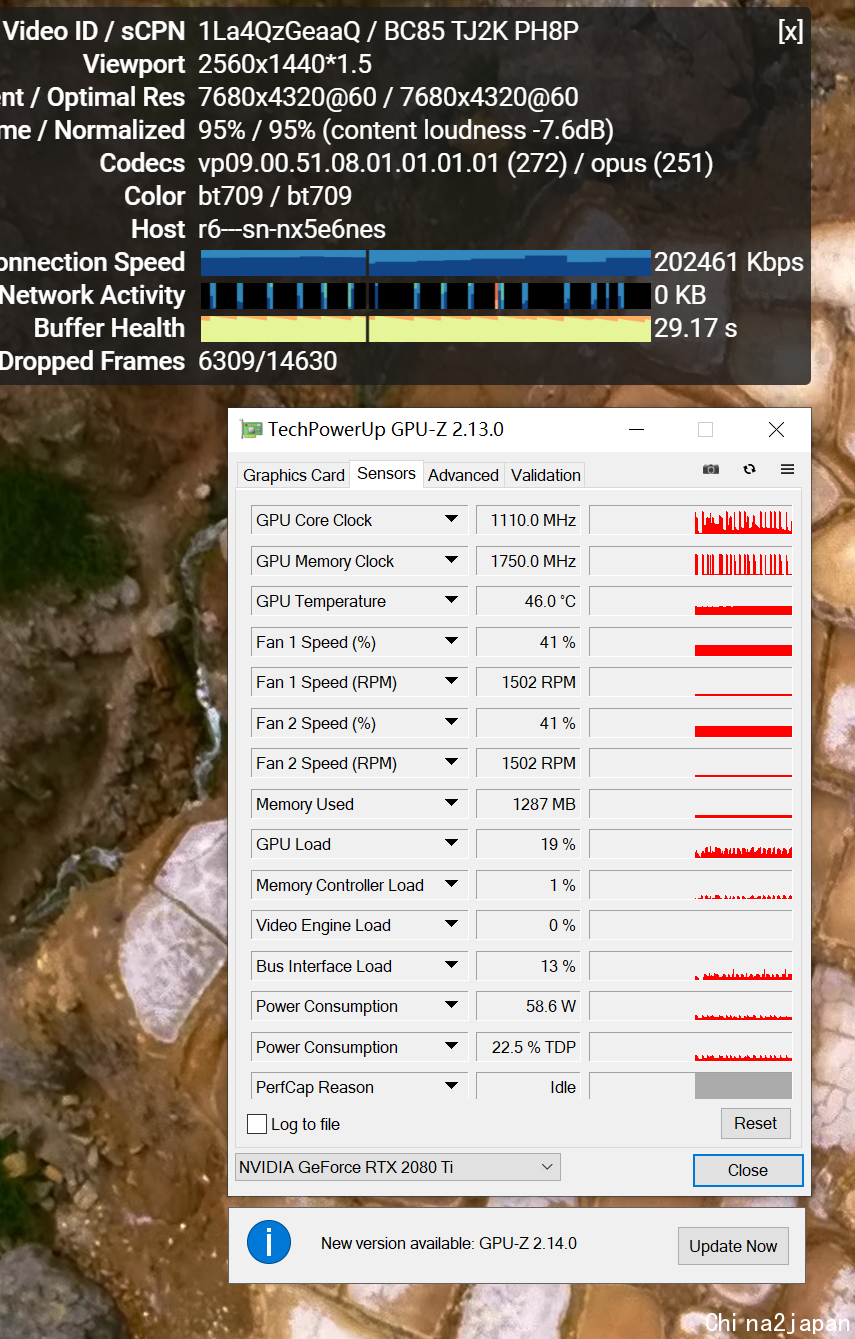Open the Memory Used sensor dropdown
This screenshot has height=1339, width=855.
pos(452,804)
